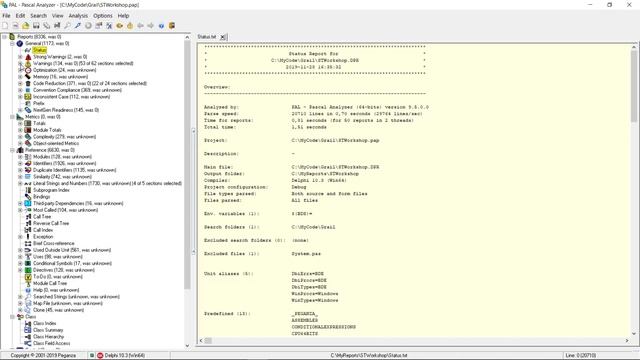
Task: Click the NextGen Readiness report icon
Action: (28, 110)
